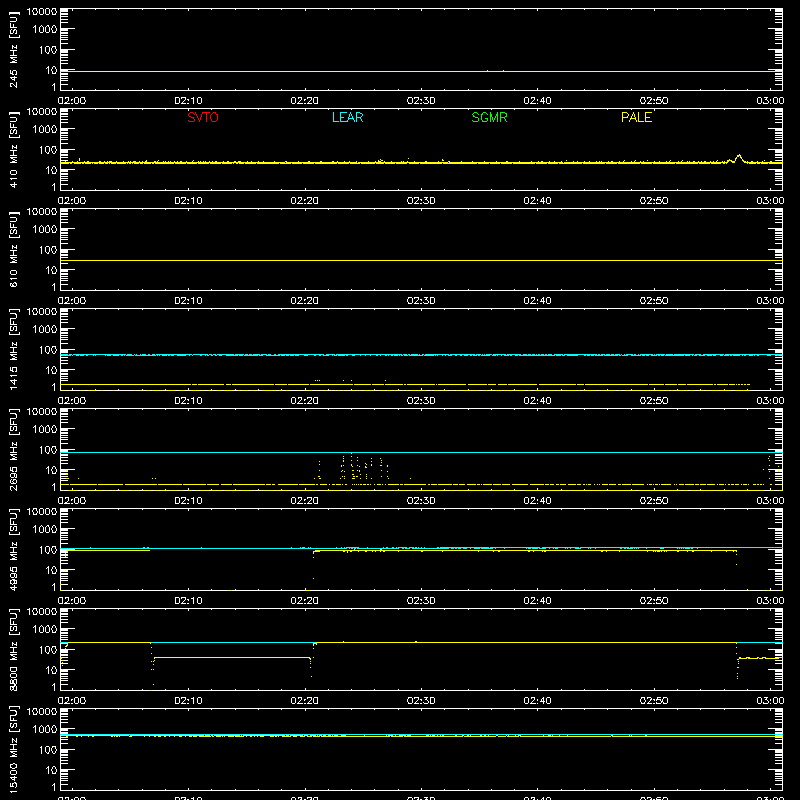Click the 02:10 tick under the 410 MHz panel
Viewport: 800px width, 800px height.
coord(188,201)
